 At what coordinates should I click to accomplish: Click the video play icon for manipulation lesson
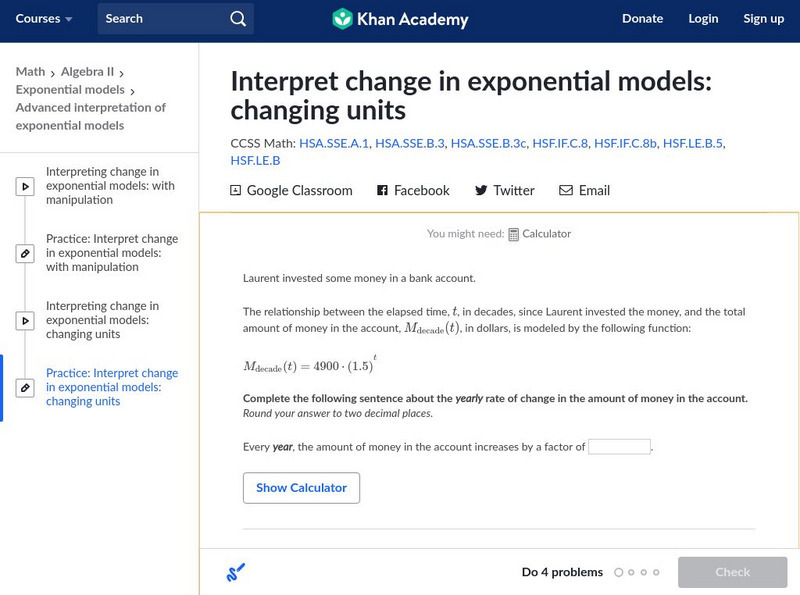(25, 186)
